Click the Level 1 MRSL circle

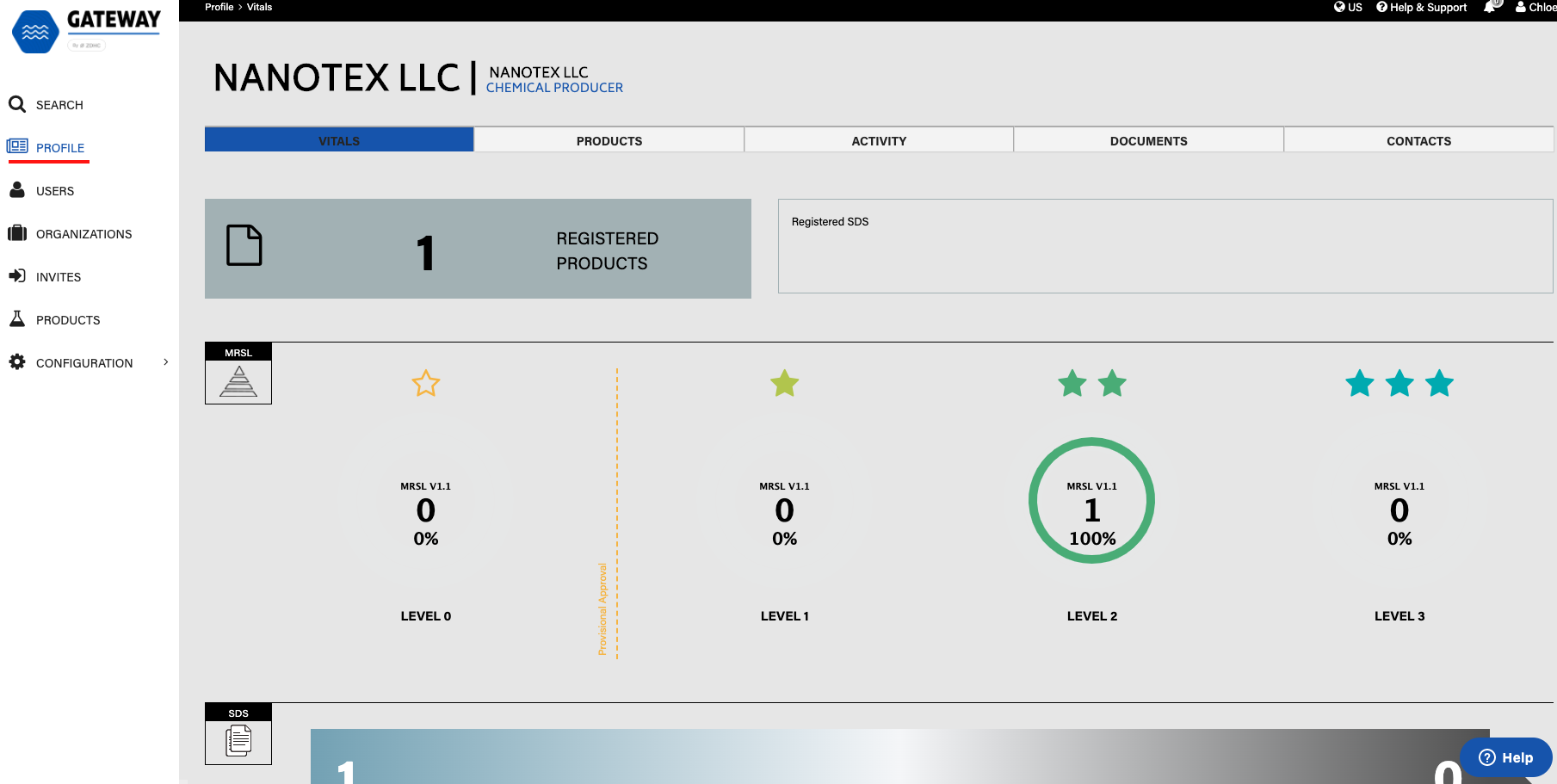tap(785, 501)
